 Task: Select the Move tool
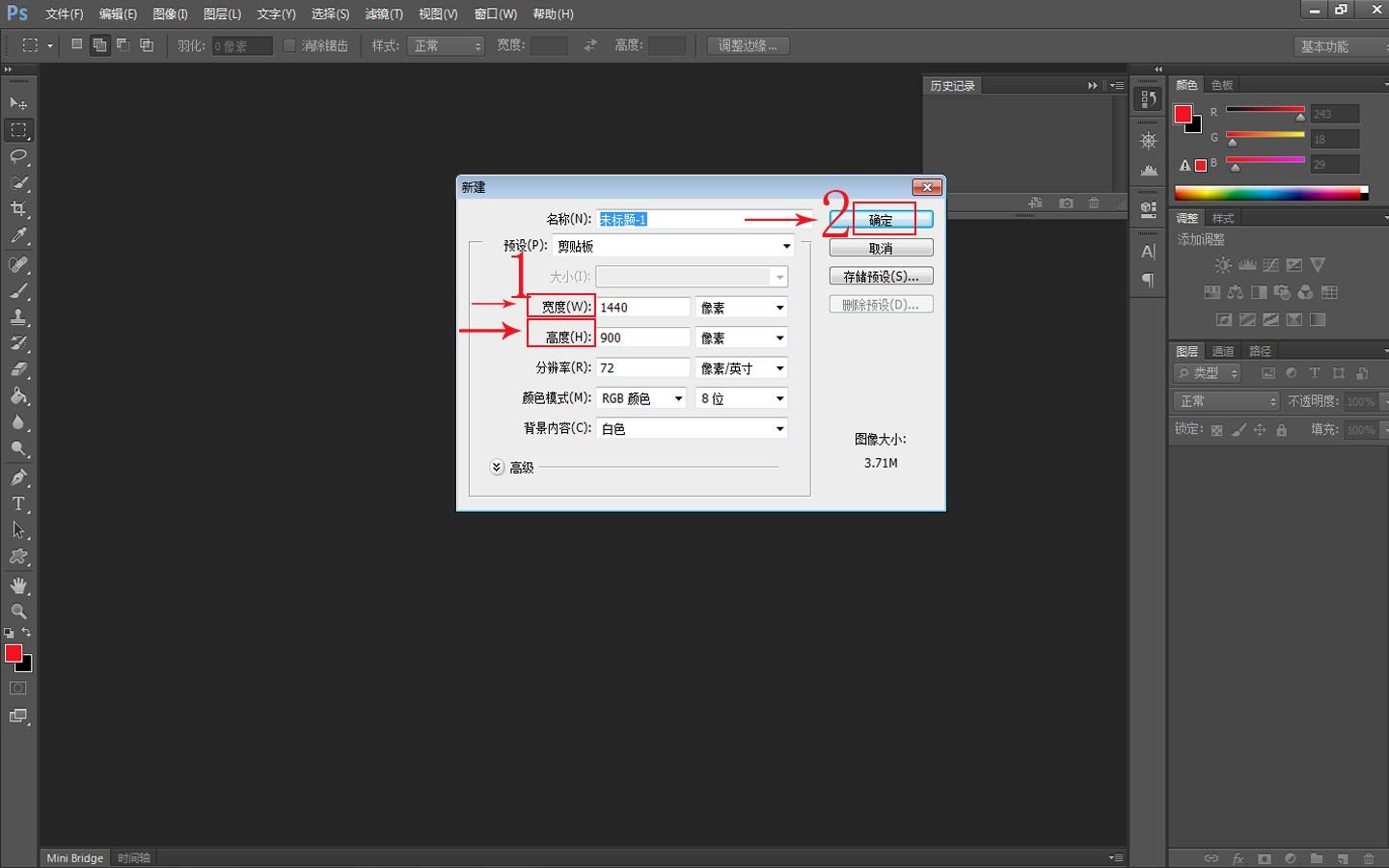[x=18, y=103]
